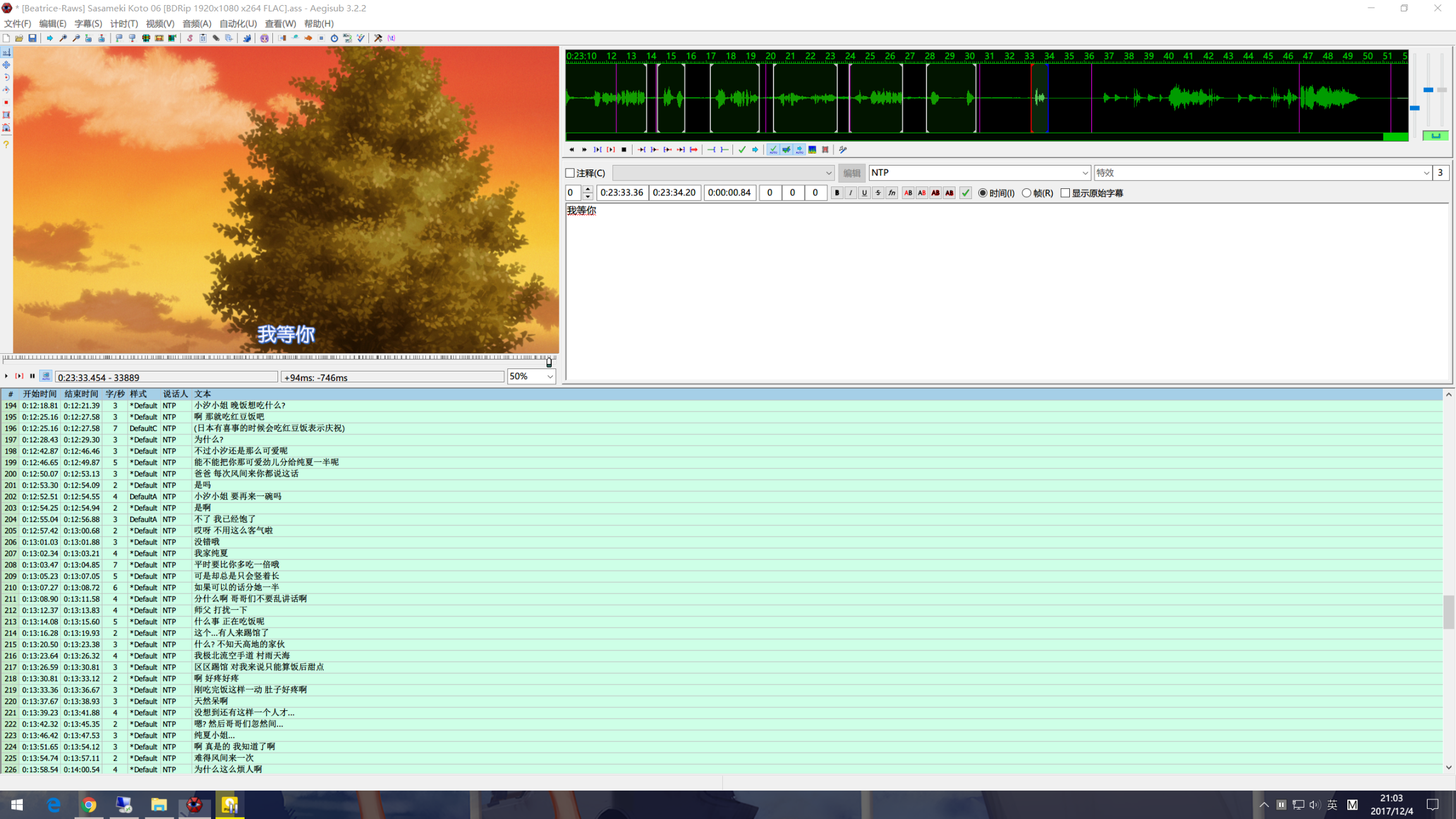This screenshot has width=1456, height=819.
Task: Open the Styles Manager pink S icon
Action: click(190, 38)
